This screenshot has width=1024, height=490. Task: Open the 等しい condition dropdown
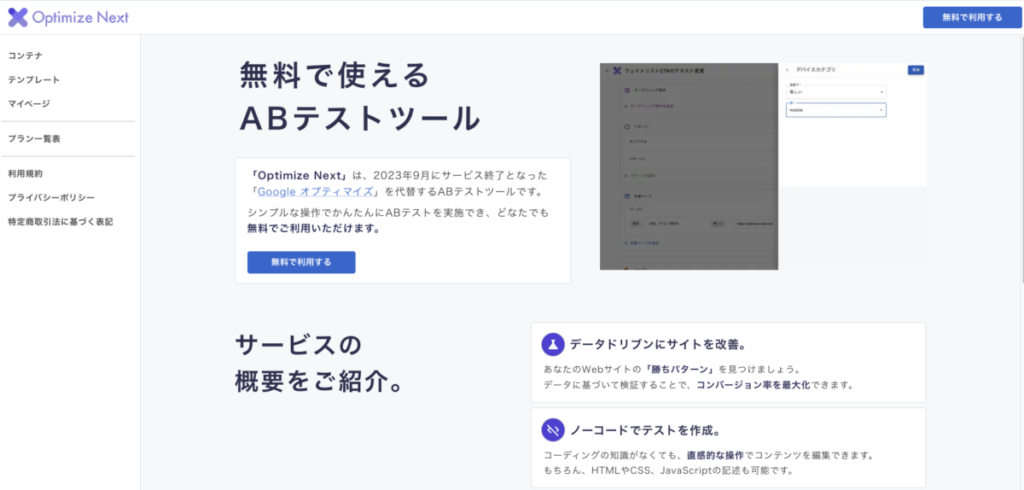[x=835, y=91]
